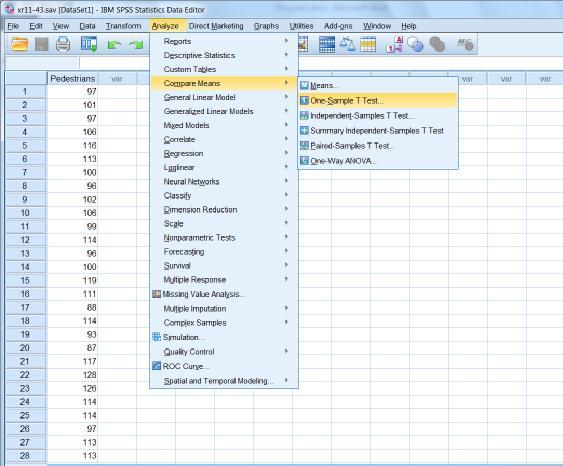Open the Help menu
The width and height of the screenshot is (563, 466).
409,26
